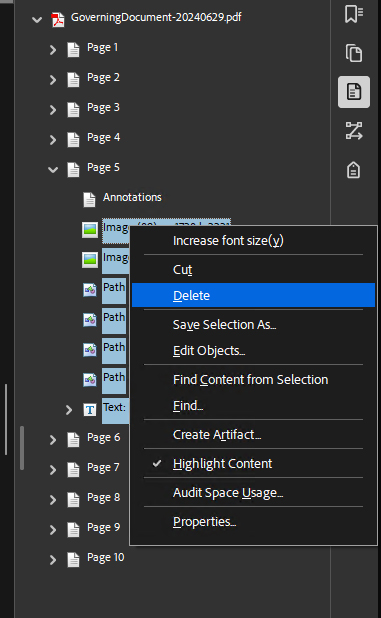Click the third Path object icon
The width and height of the screenshot is (381, 618).
(x=90, y=350)
